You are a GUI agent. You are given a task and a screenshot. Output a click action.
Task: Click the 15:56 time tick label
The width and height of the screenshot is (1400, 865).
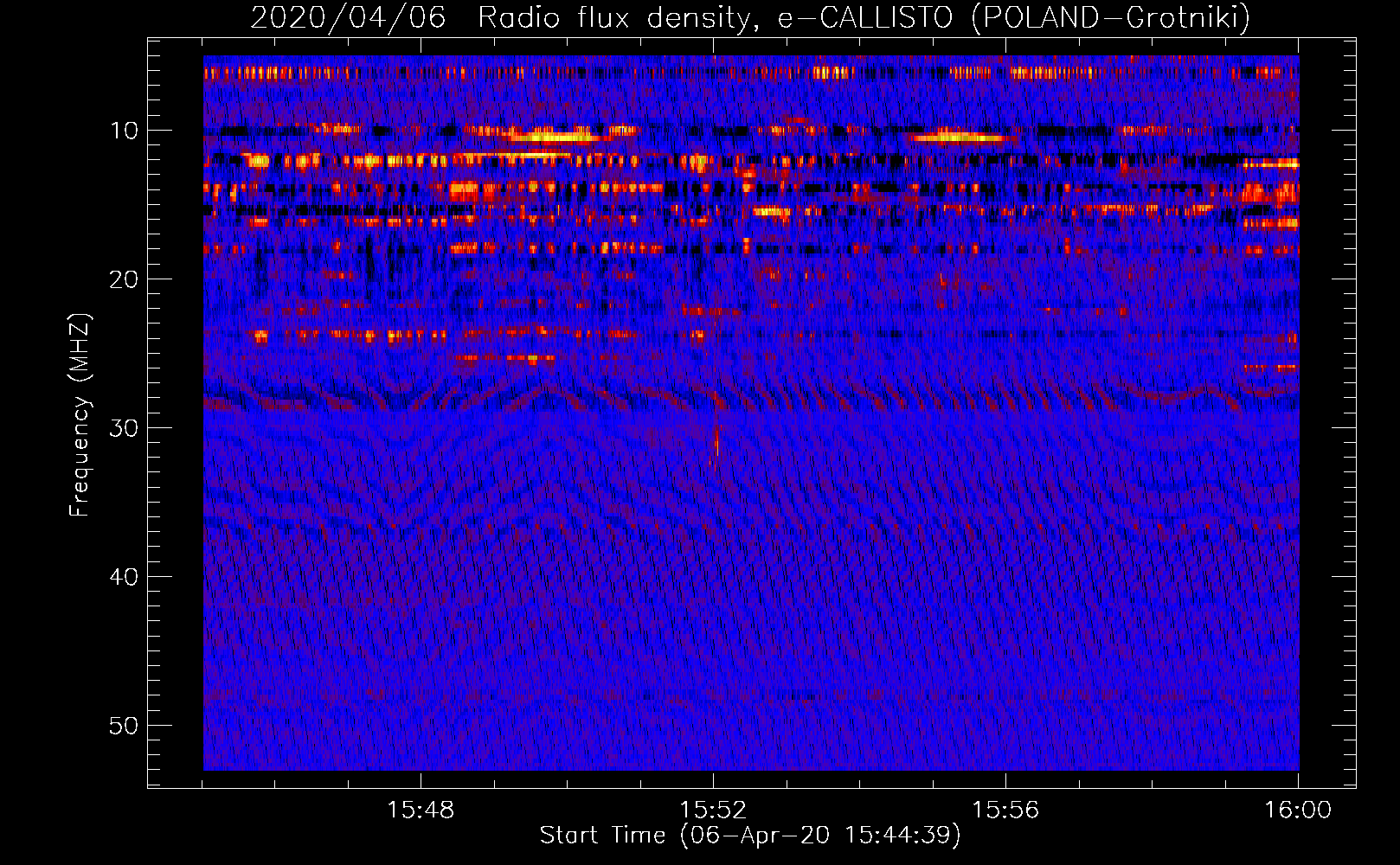[1005, 811]
